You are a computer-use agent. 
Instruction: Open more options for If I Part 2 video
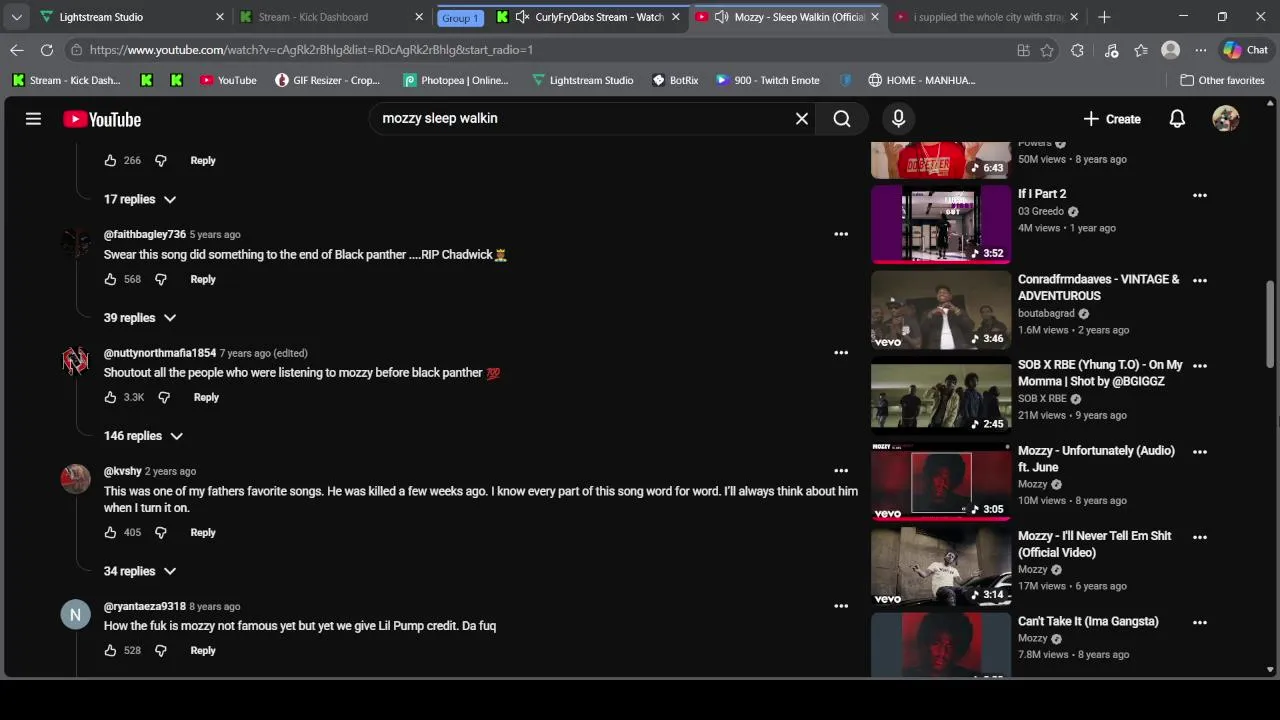pos(1200,195)
